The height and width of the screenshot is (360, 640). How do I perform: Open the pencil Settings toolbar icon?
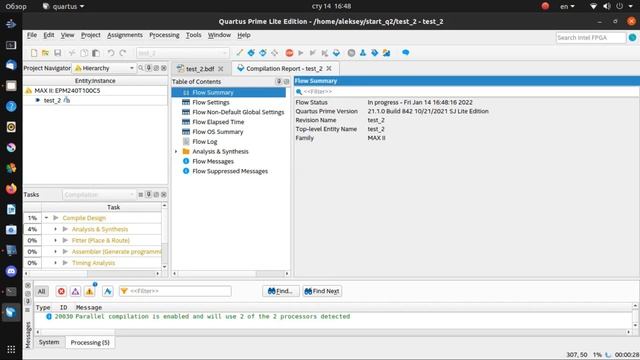pyautogui.click(x=240, y=53)
